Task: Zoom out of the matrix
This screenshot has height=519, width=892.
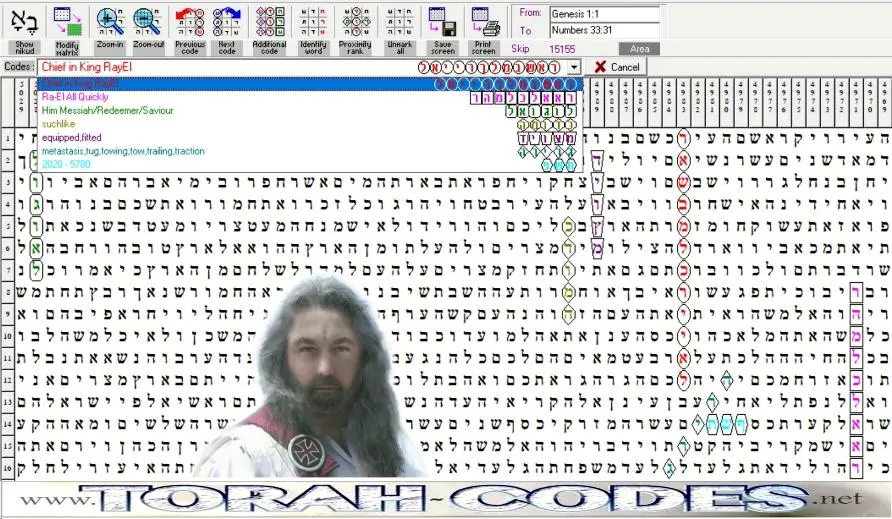Action: tap(148, 30)
